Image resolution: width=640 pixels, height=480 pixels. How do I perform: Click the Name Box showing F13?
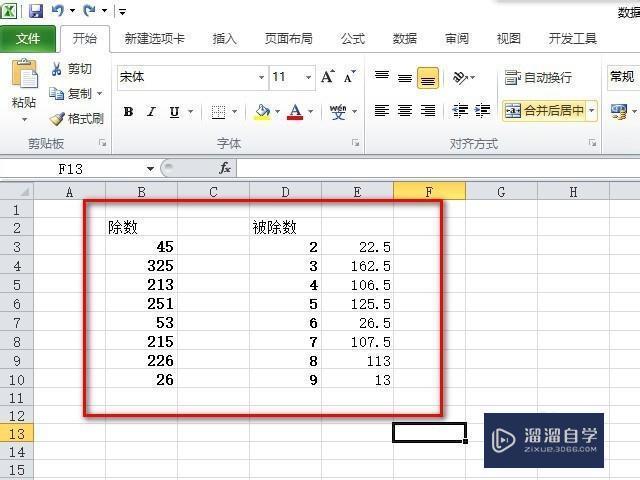pos(72,169)
